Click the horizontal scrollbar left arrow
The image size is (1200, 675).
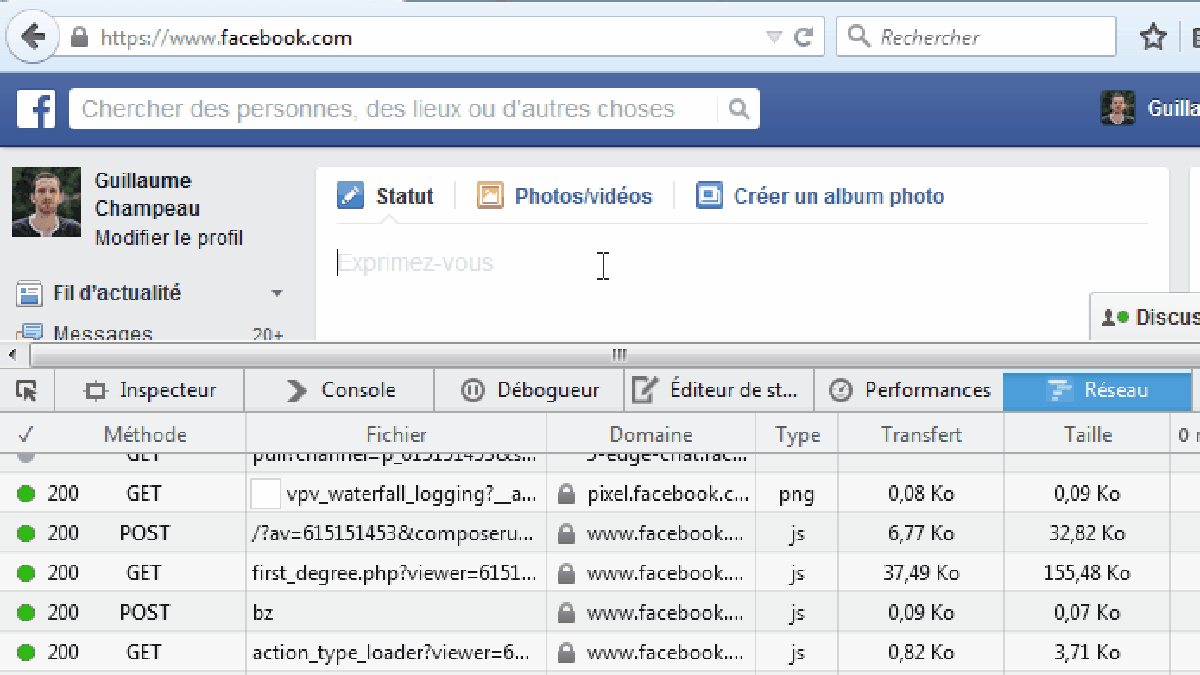(11, 355)
